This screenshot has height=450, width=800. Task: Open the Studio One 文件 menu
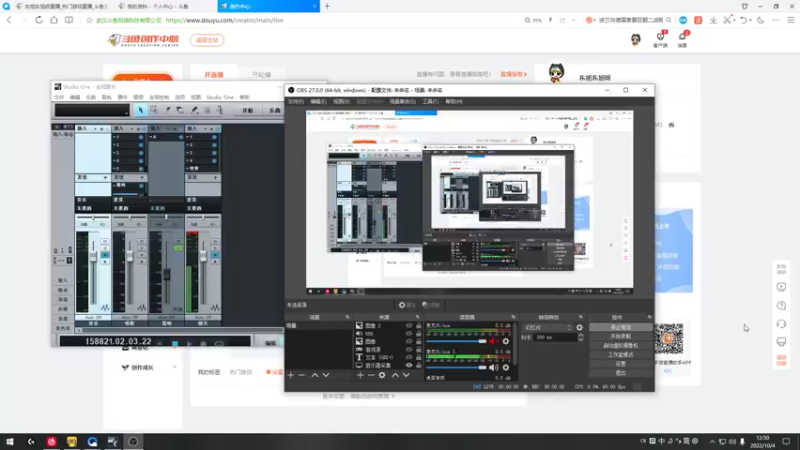coord(59,97)
